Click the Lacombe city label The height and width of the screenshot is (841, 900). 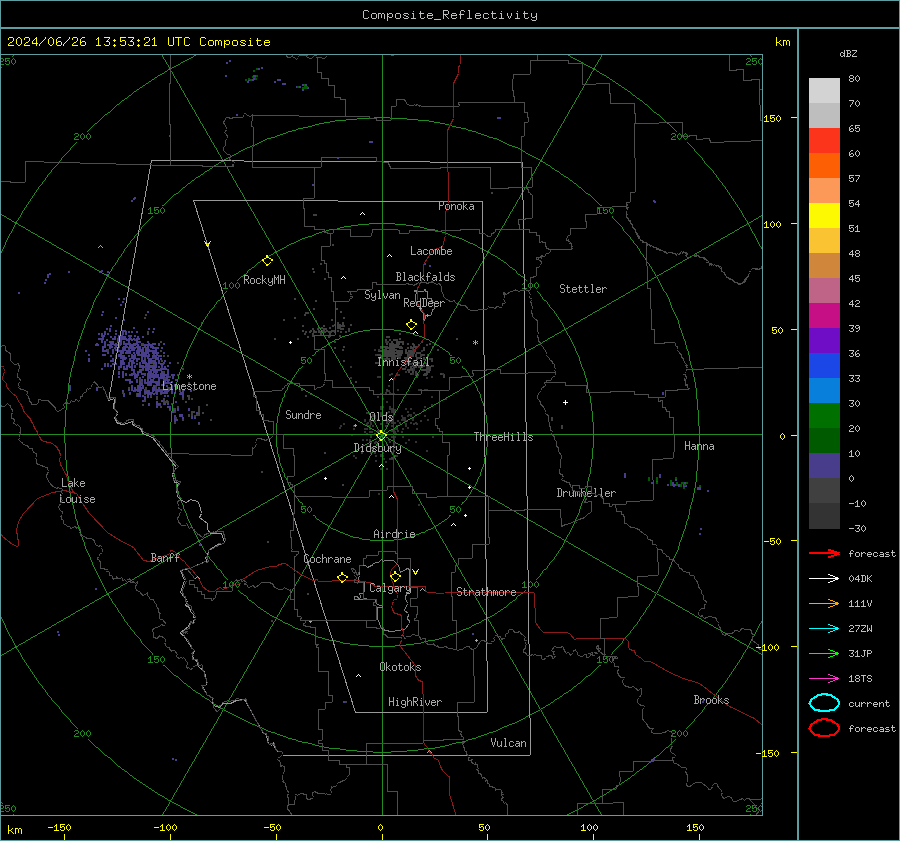tap(431, 251)
